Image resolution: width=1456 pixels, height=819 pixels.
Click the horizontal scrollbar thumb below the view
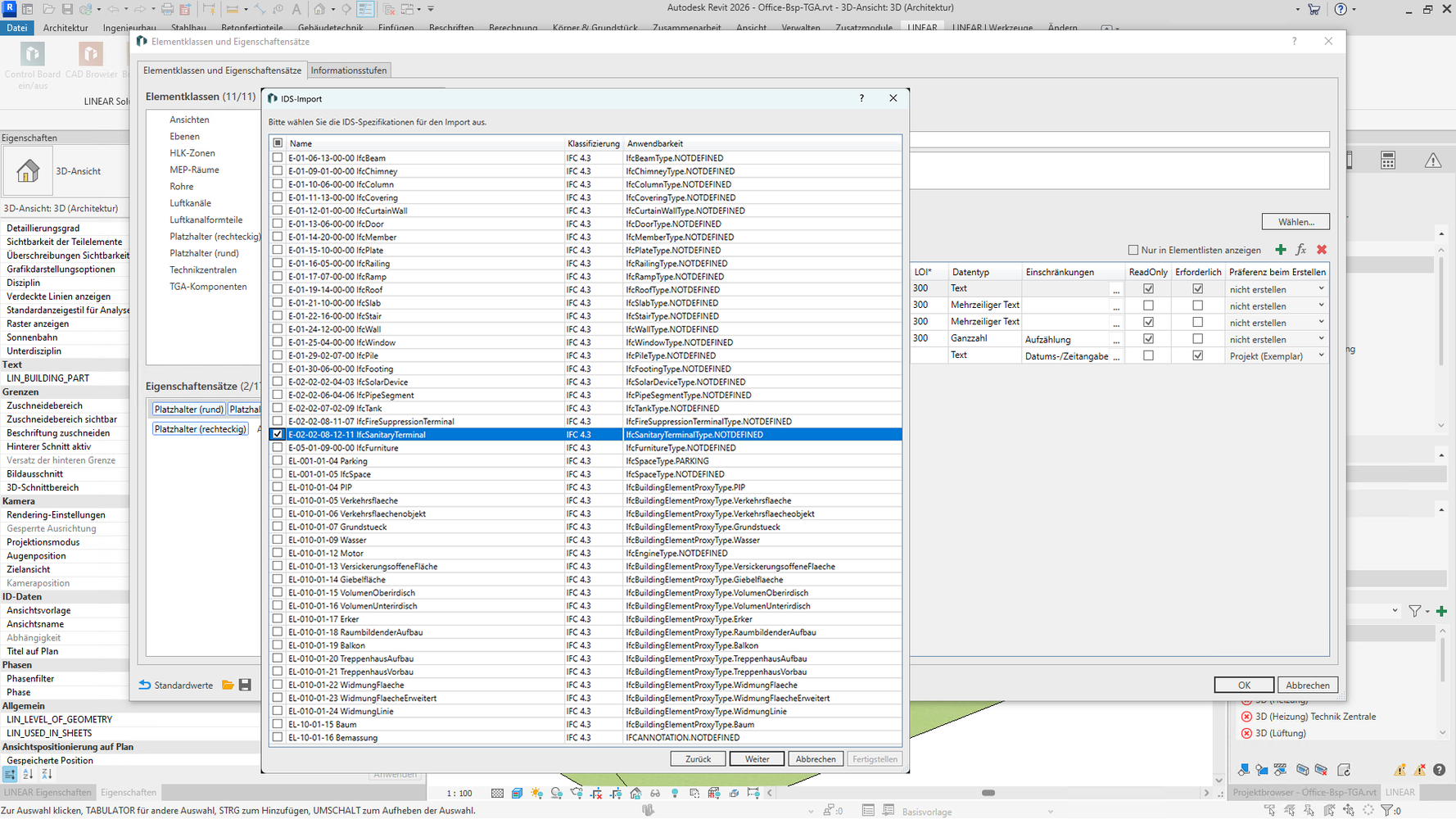[988, 793]
